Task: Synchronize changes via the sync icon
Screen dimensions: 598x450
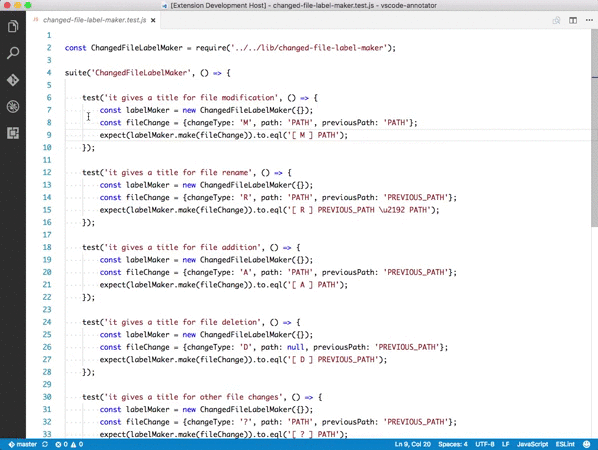Action: click(45, 444)
